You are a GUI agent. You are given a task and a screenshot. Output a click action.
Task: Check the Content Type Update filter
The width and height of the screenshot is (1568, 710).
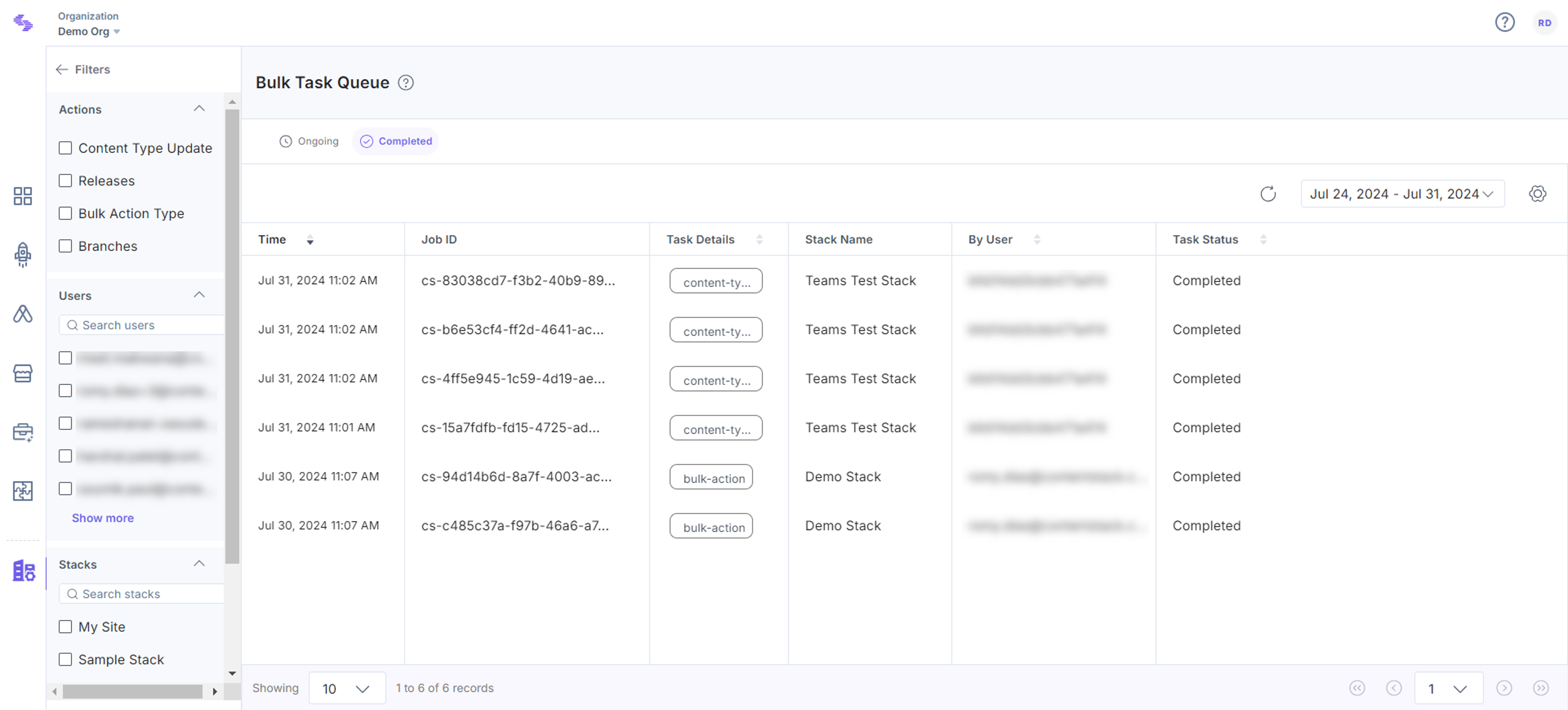(x=65, y=148)
